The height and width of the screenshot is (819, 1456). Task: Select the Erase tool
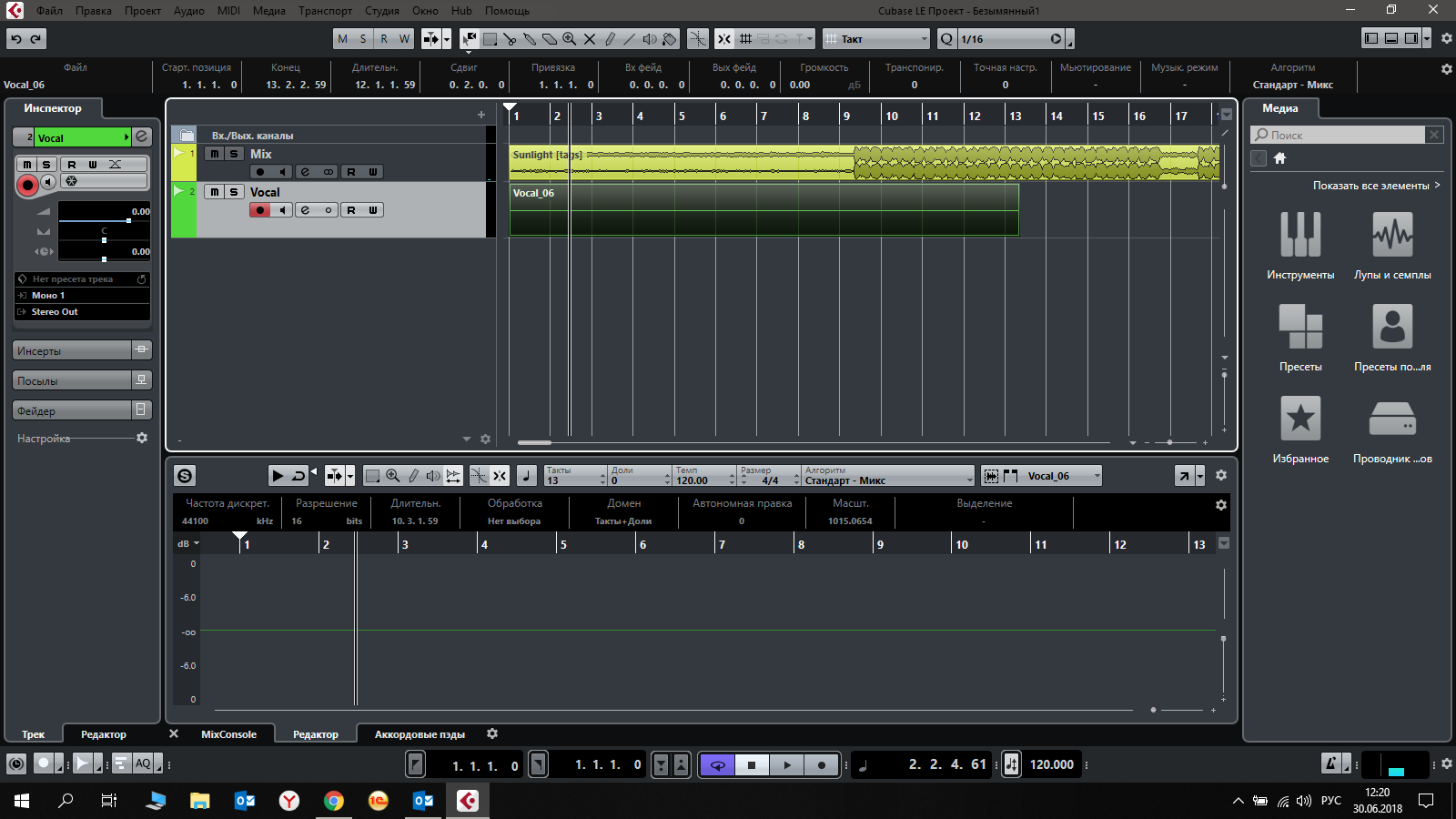pos(550,39)
